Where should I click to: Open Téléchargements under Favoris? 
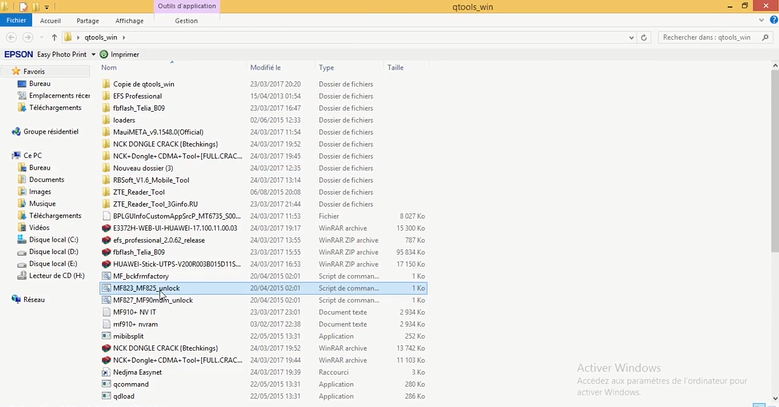[x=55, y=107]
